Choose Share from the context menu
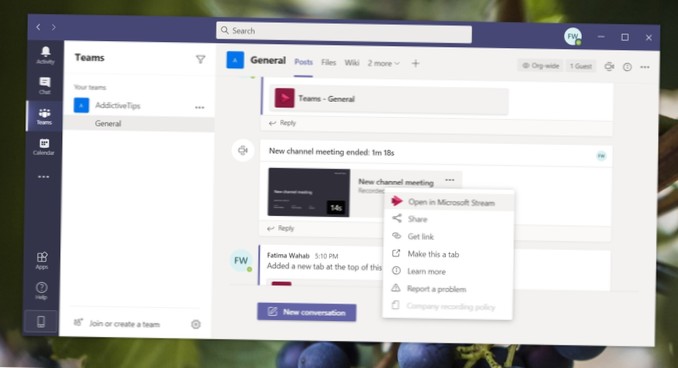 click(448, 219)
